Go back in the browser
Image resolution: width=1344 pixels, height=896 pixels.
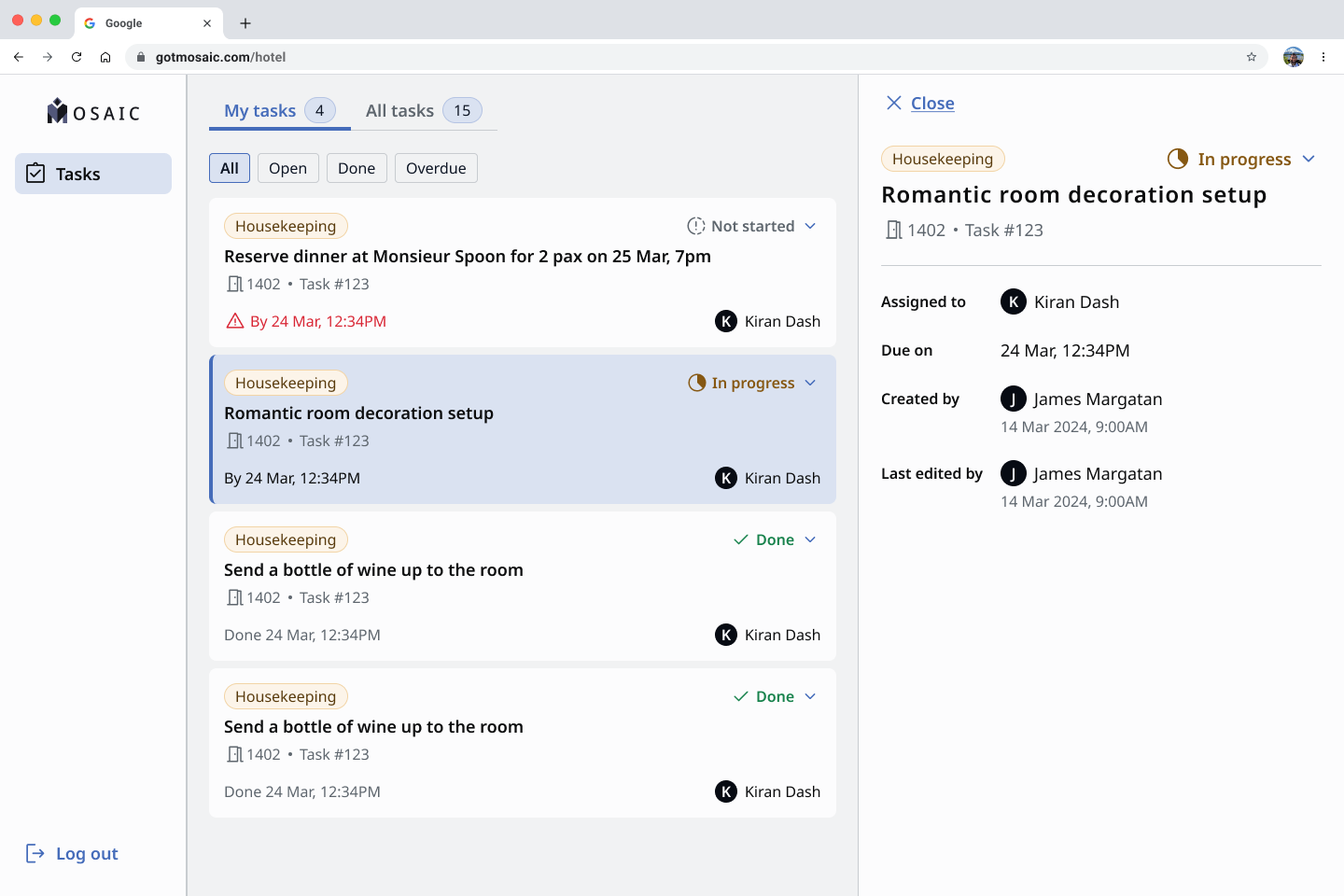pos(19,57)
